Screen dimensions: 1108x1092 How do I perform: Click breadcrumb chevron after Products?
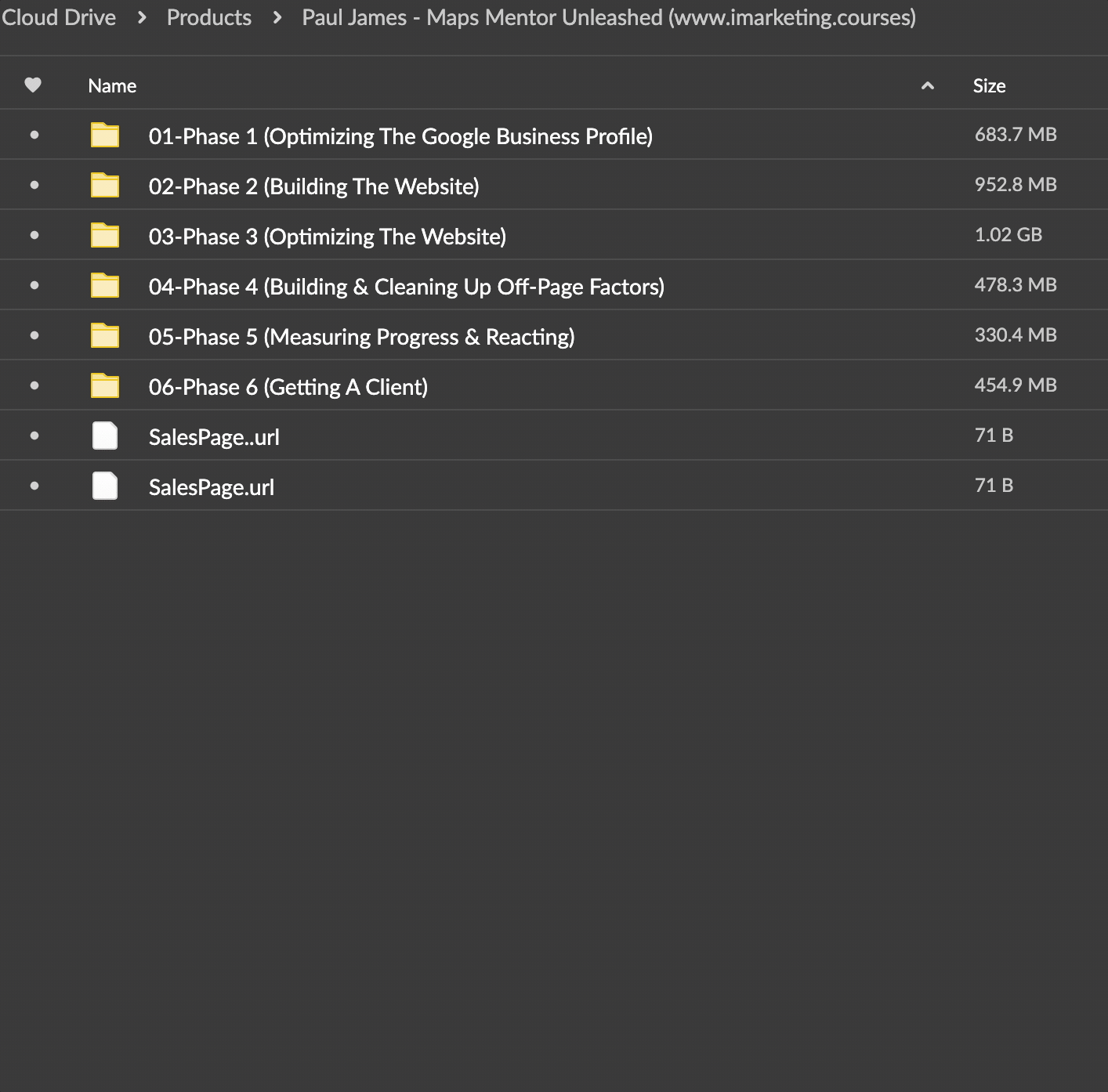pos(277,17)
